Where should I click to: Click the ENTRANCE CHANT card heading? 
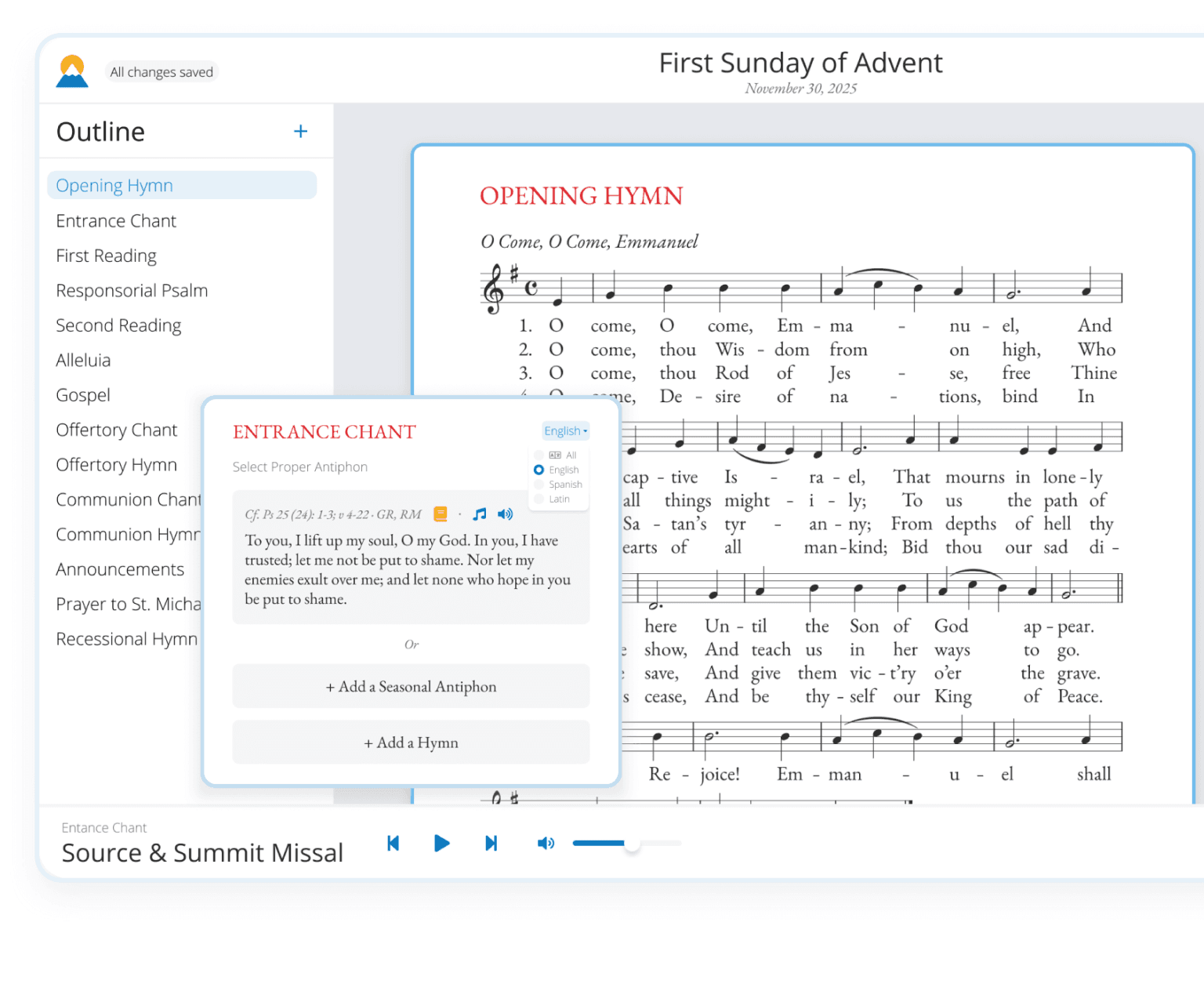pos(325,432)
